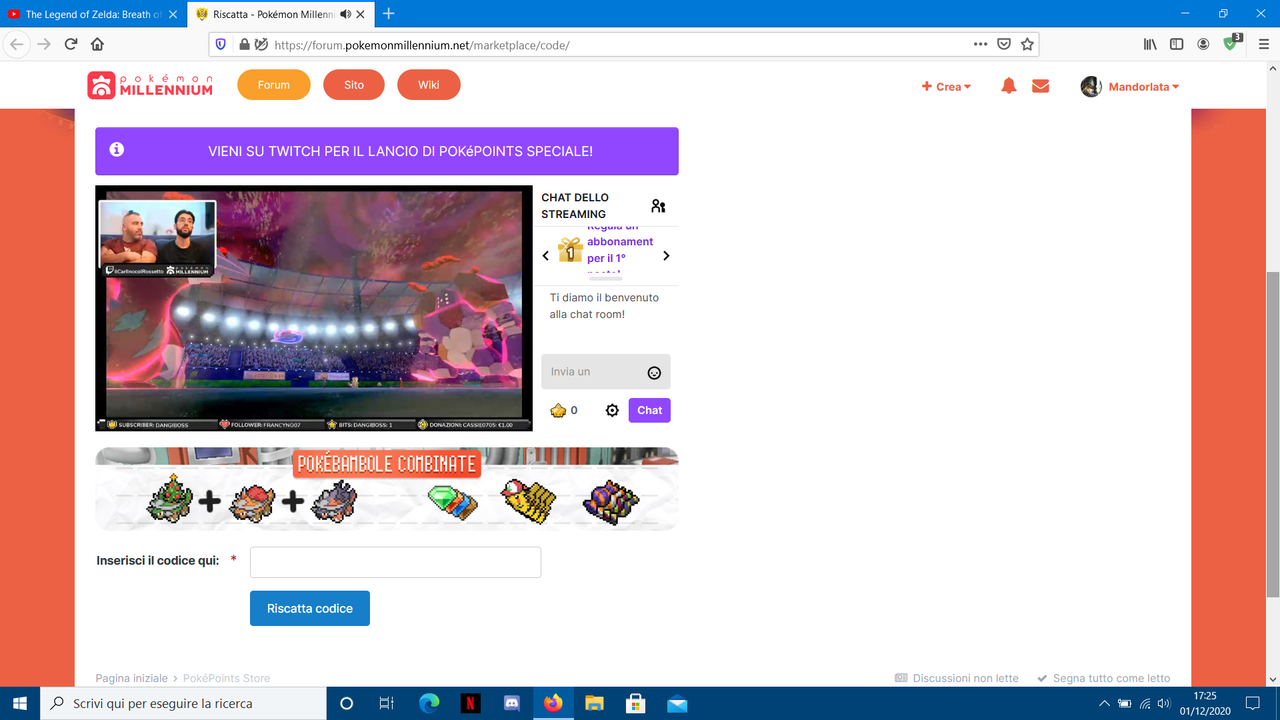This screenshot has height=720, width=1280.
Task: Toggle the sidebar view icon
Action: pos(1176,44)
